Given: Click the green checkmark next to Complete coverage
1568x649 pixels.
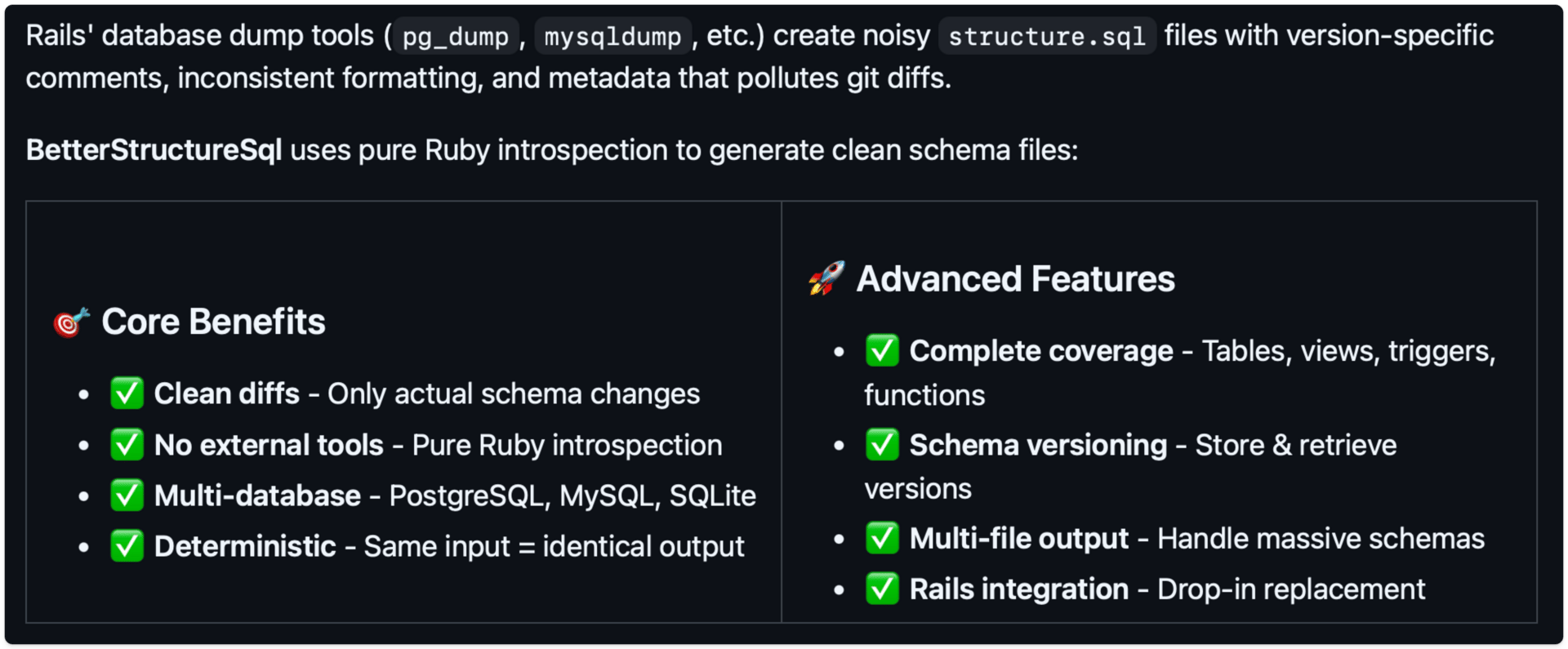Looking at the screenshot, I should pyautogui.click(x=882, y=351).
